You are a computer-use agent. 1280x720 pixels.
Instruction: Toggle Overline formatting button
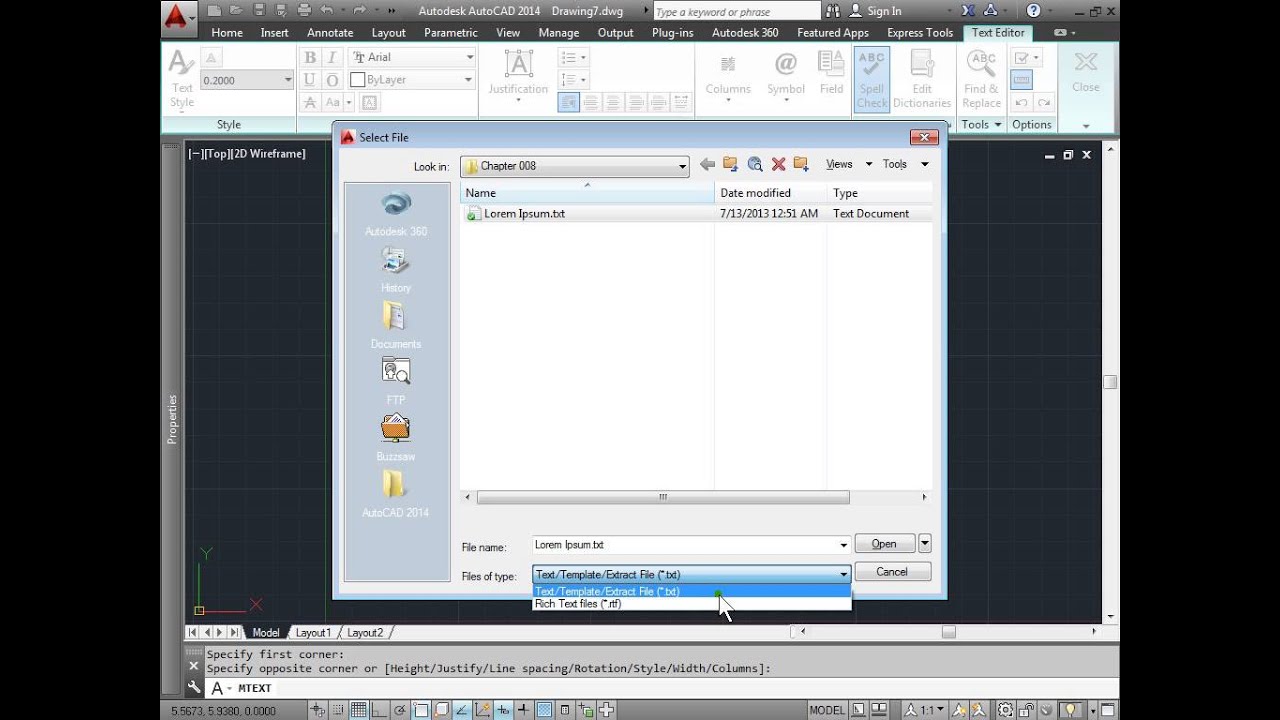click(x=332, y=80)
